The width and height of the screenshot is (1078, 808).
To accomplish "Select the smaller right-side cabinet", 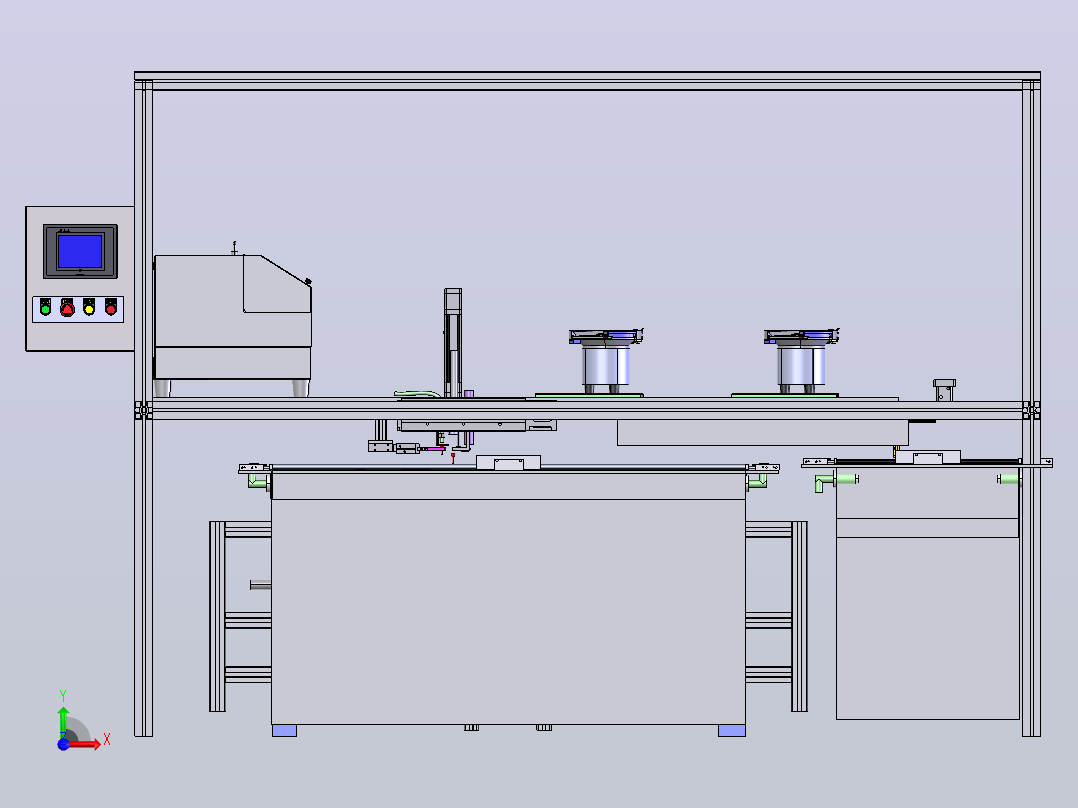I will (x=927, y=593).
